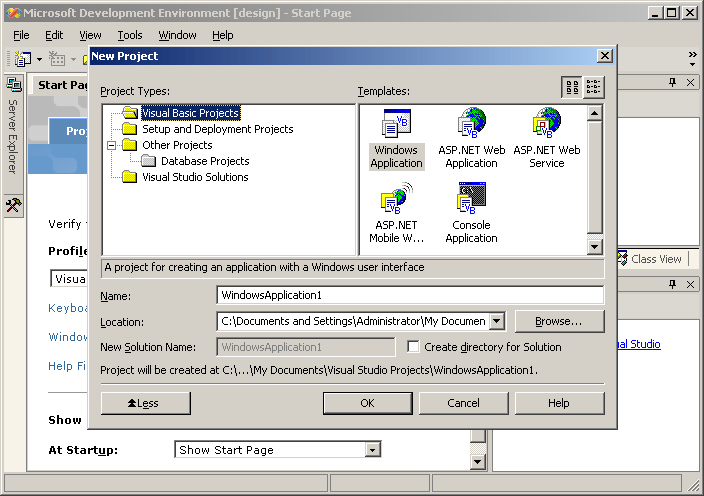
Task: Switch templates to large icons view
Action: click(x=572, y=87)
